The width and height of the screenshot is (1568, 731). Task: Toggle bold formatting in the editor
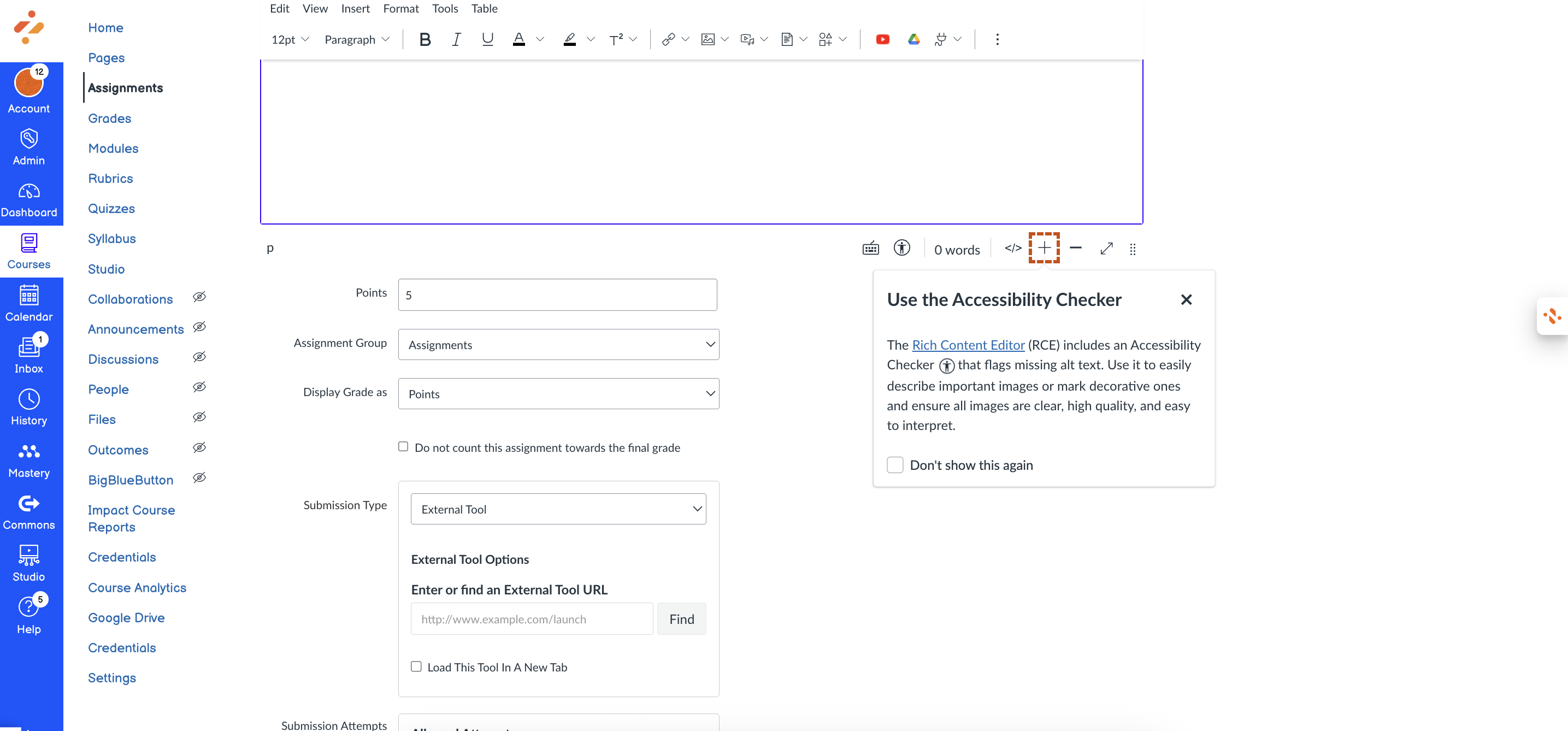[x=425, y=39]
